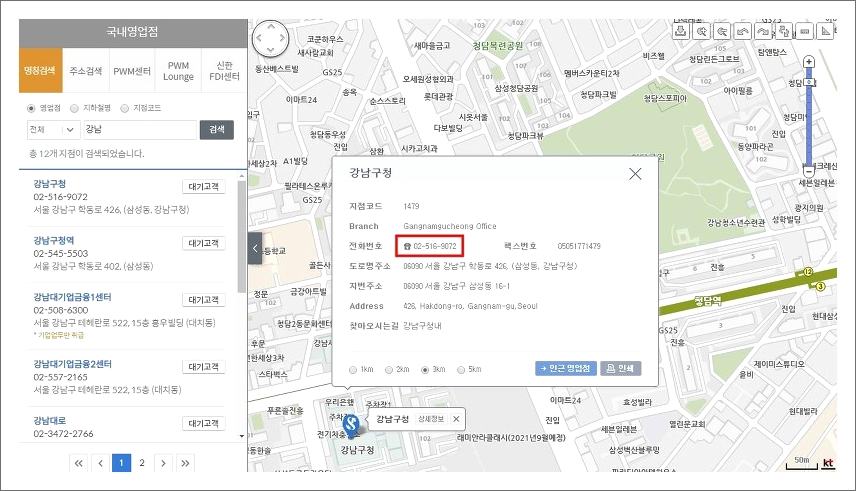856x491 pixels.
Task: Select results page 2
Action: coord(142,463)
